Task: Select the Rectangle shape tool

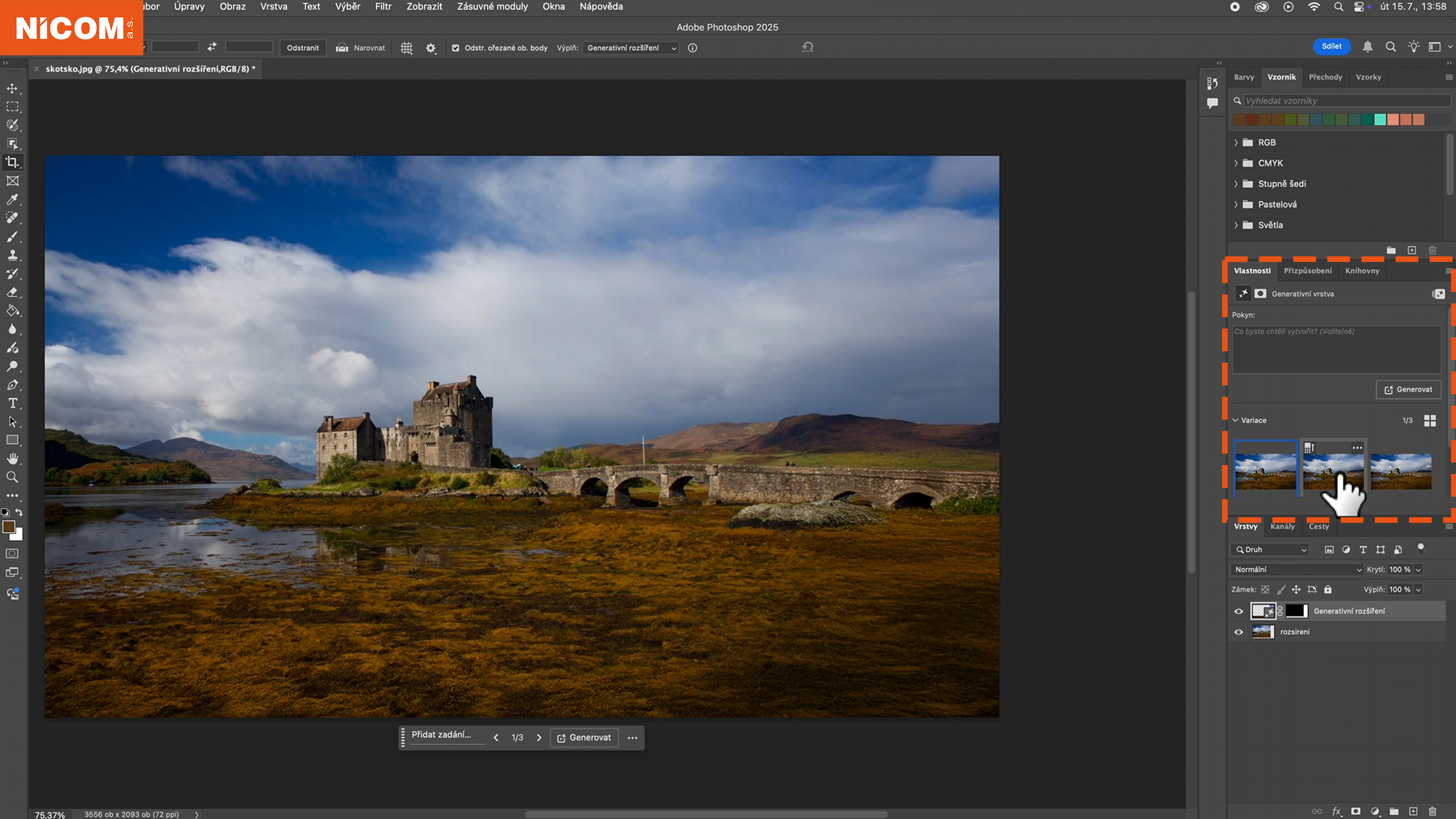Action: pyautogui.click(x=12, y=440)
